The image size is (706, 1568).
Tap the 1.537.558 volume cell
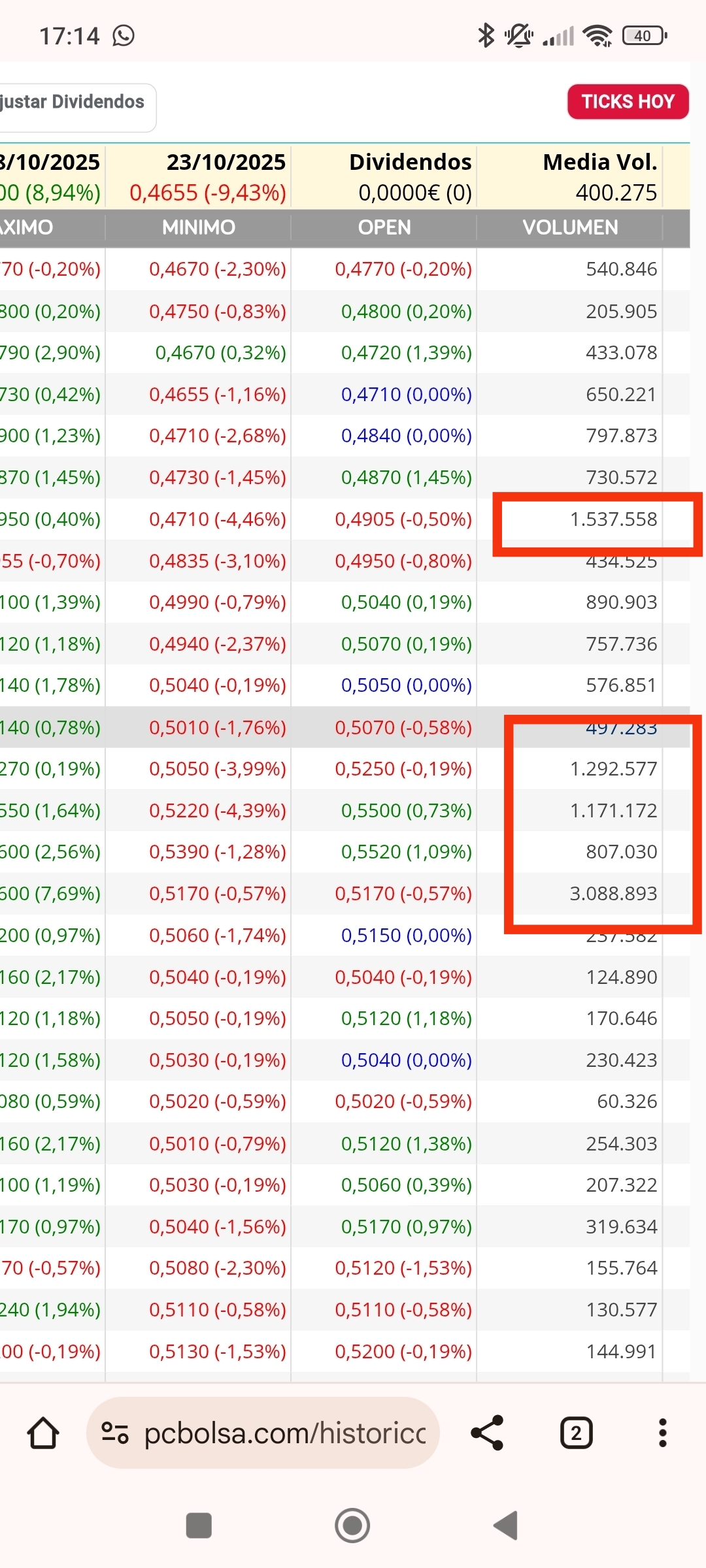613,519
